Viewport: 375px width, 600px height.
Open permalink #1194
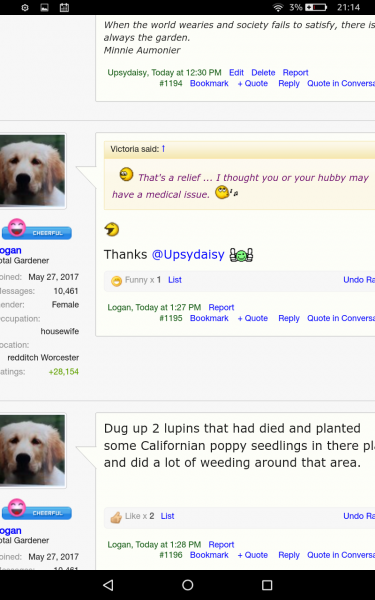tap(171, 83)
